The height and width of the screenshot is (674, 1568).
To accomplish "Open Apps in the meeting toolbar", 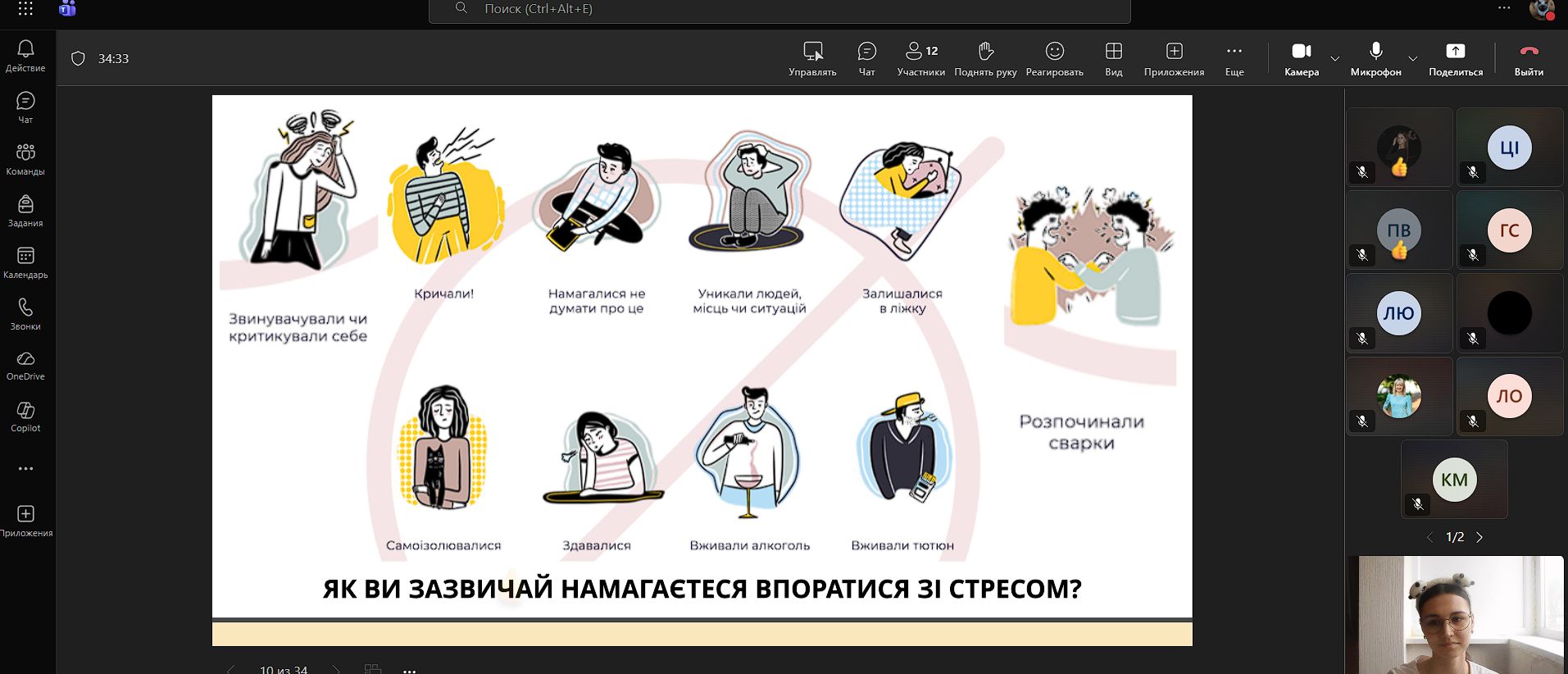I will coord(1174,59).
